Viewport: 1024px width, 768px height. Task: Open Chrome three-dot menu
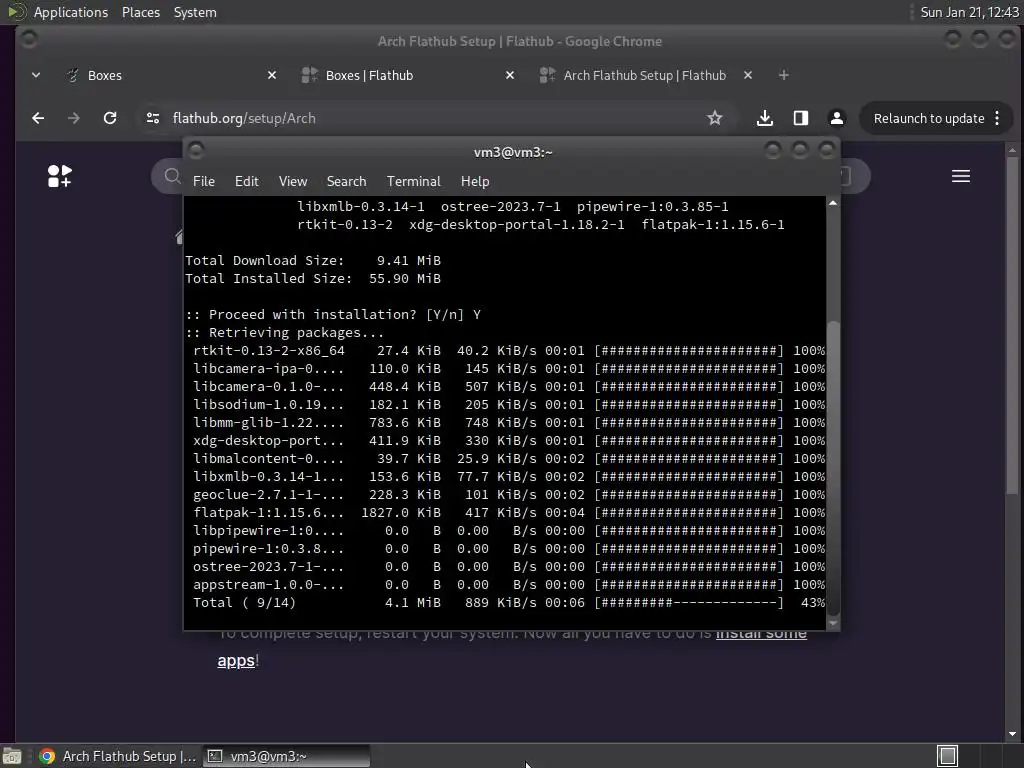tap(997, 118)
